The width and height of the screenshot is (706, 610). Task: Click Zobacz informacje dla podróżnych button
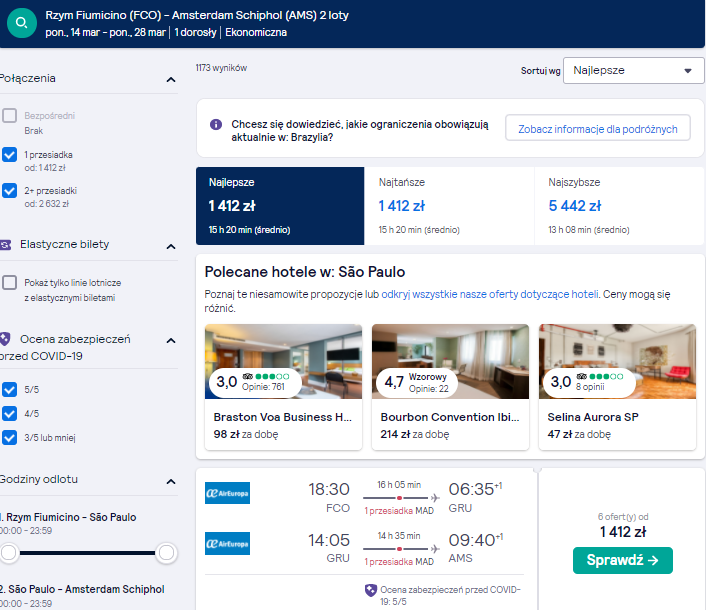click(x=597, y=129)
